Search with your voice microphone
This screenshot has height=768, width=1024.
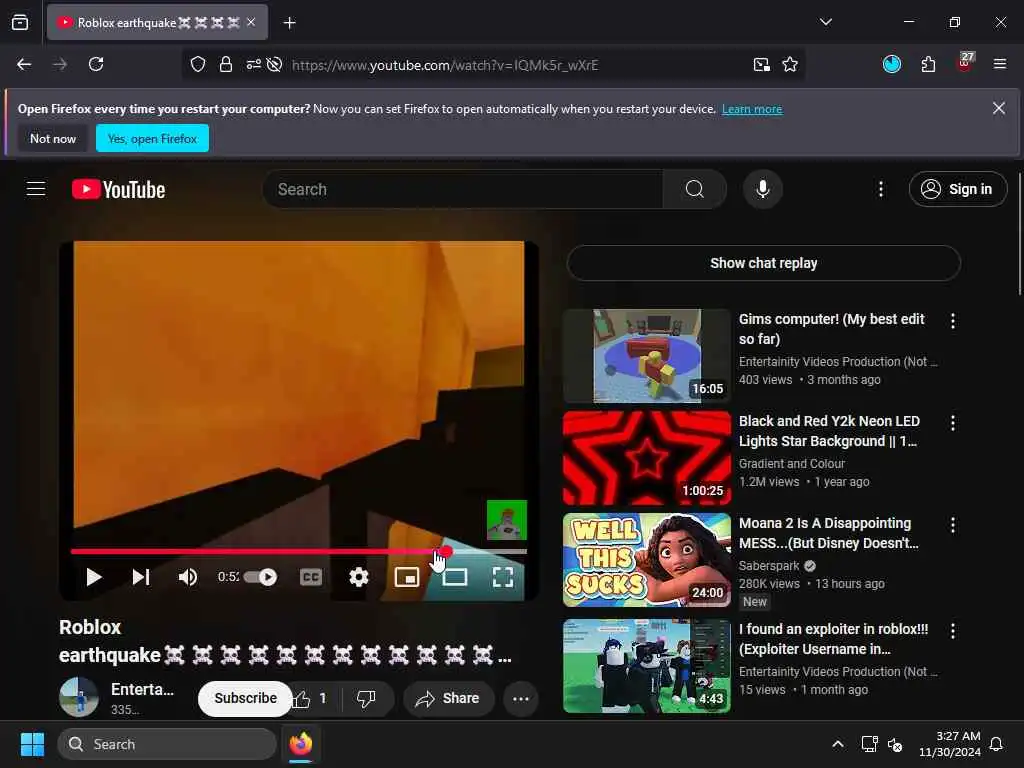coord(762,189)
